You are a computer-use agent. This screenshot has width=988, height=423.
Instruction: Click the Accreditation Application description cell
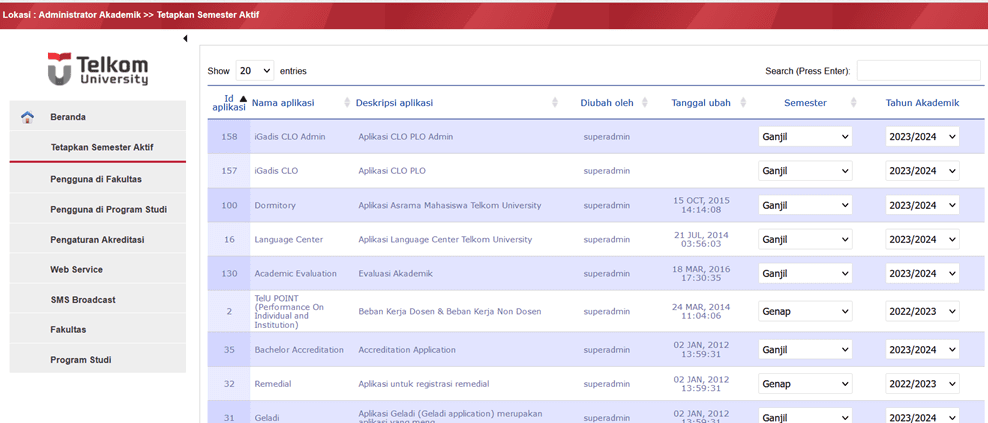pos(407,349)
